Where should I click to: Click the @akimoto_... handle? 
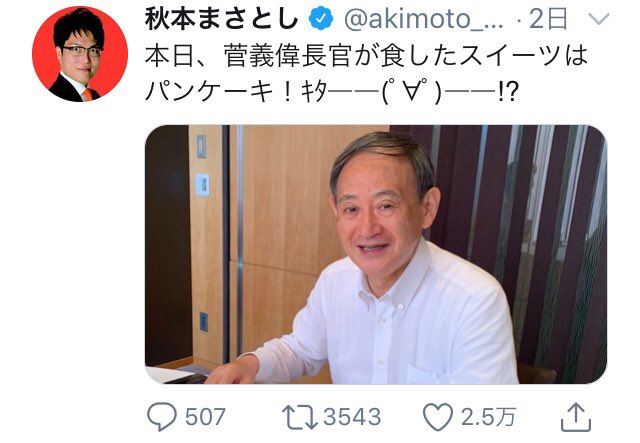424,19
